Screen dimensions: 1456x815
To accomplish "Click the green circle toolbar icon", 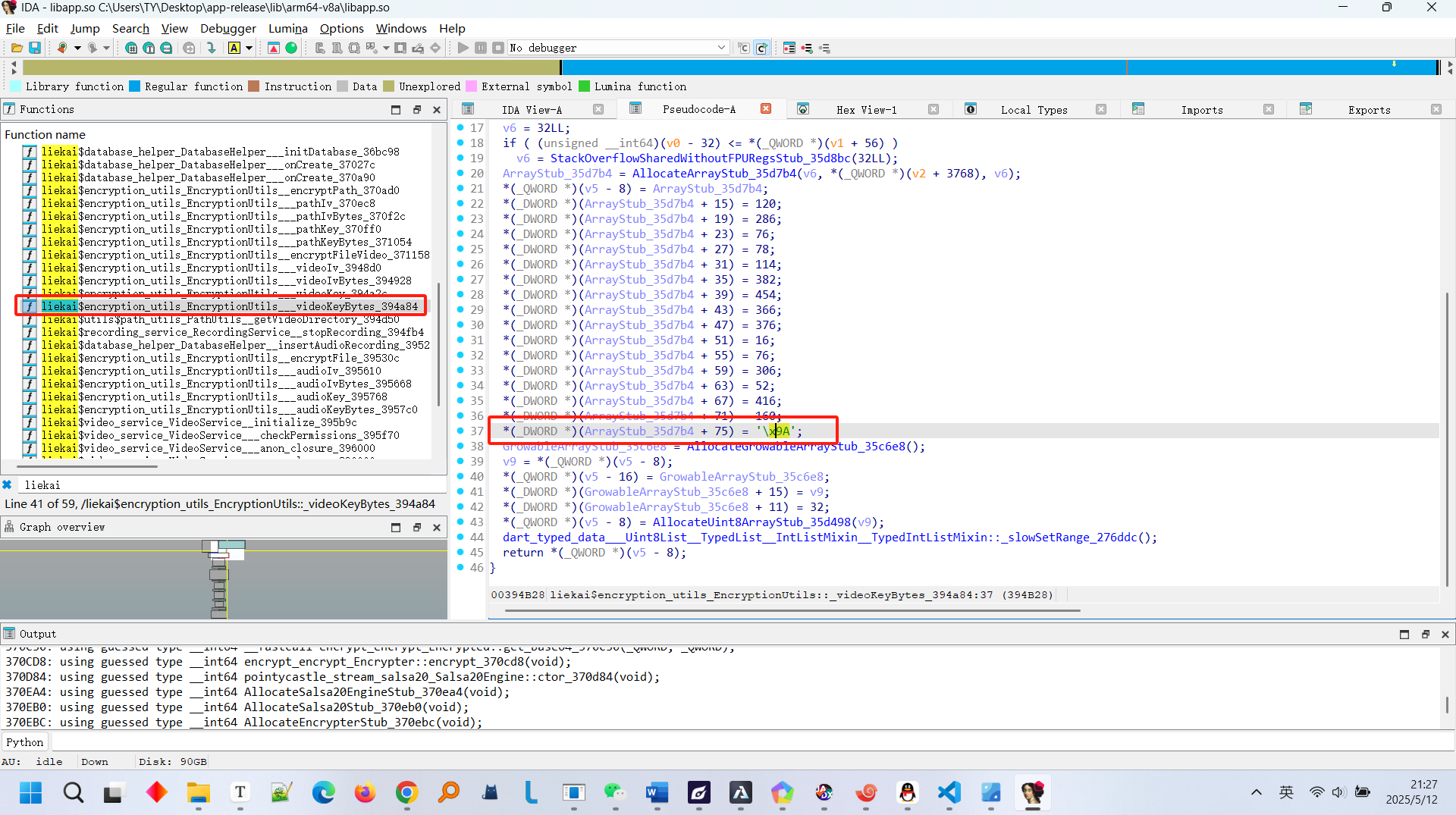I will pyautogui.click(x=291, y=48).
